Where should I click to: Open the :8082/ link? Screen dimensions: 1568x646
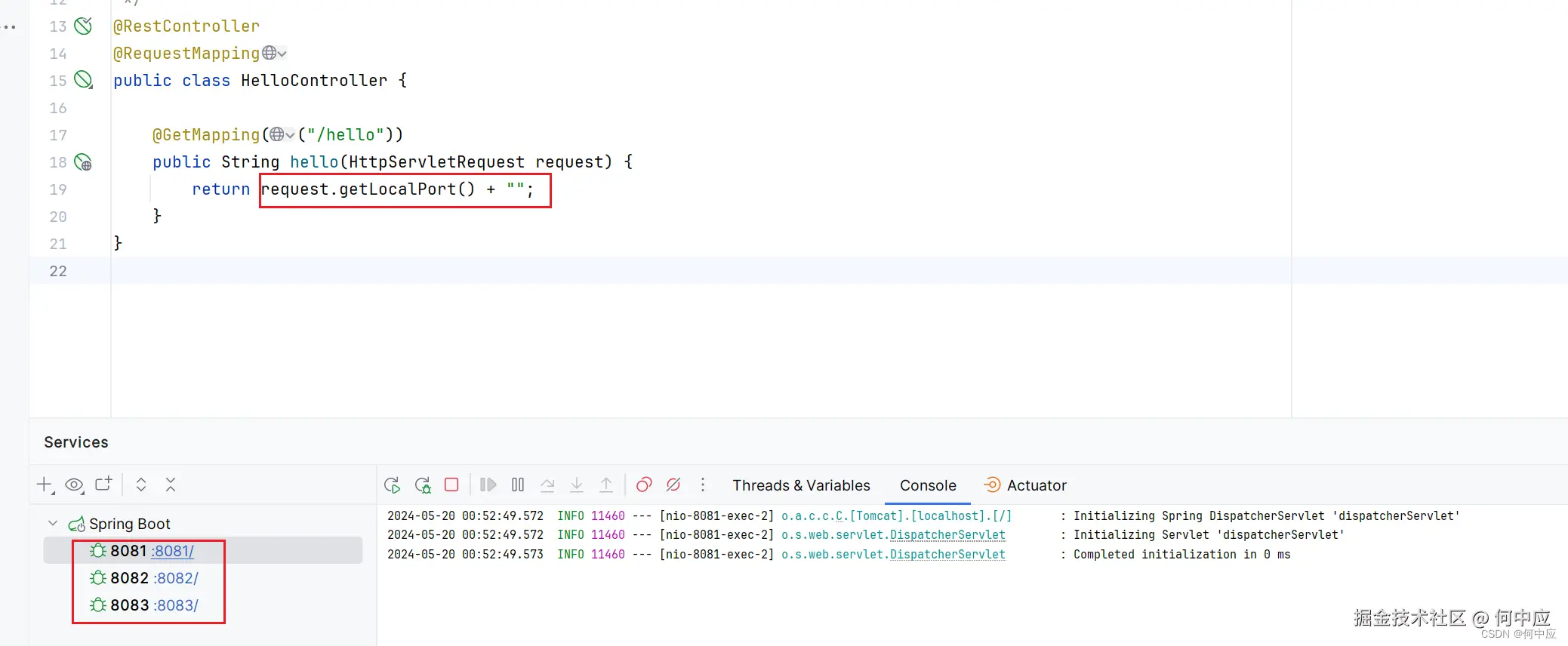[176, 579]
